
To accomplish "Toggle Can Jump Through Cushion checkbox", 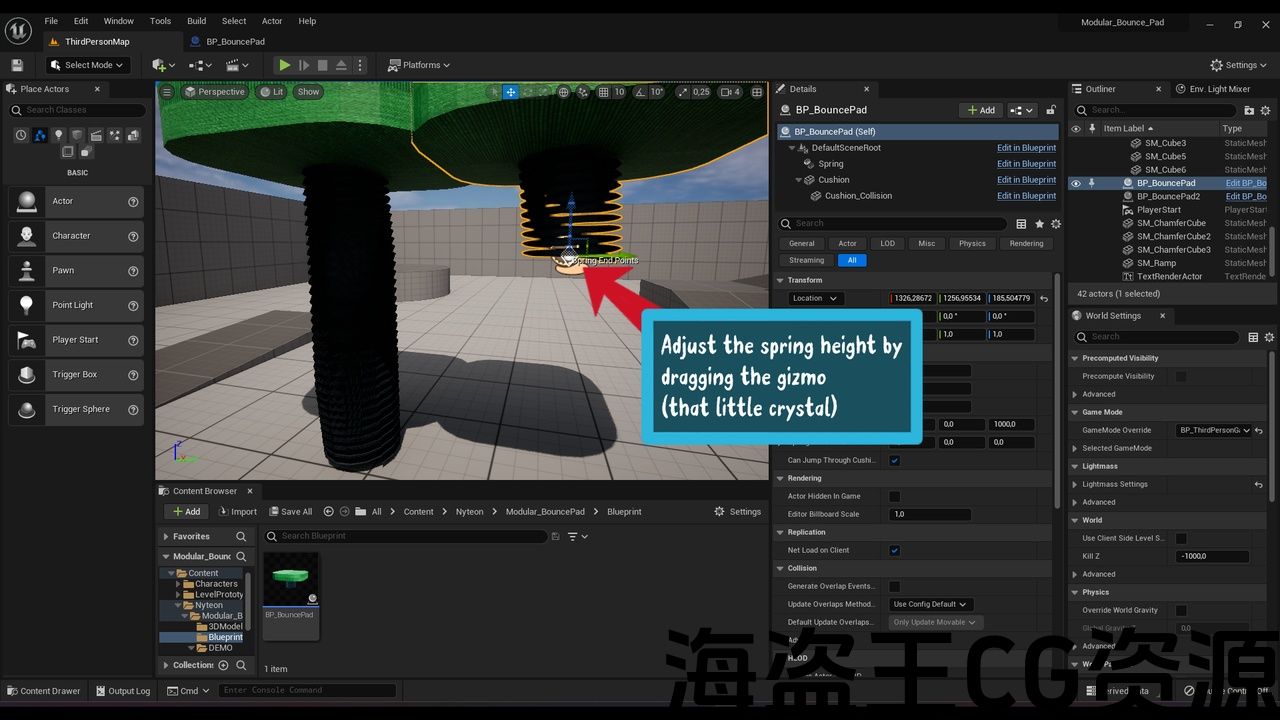I will point(894,460).
